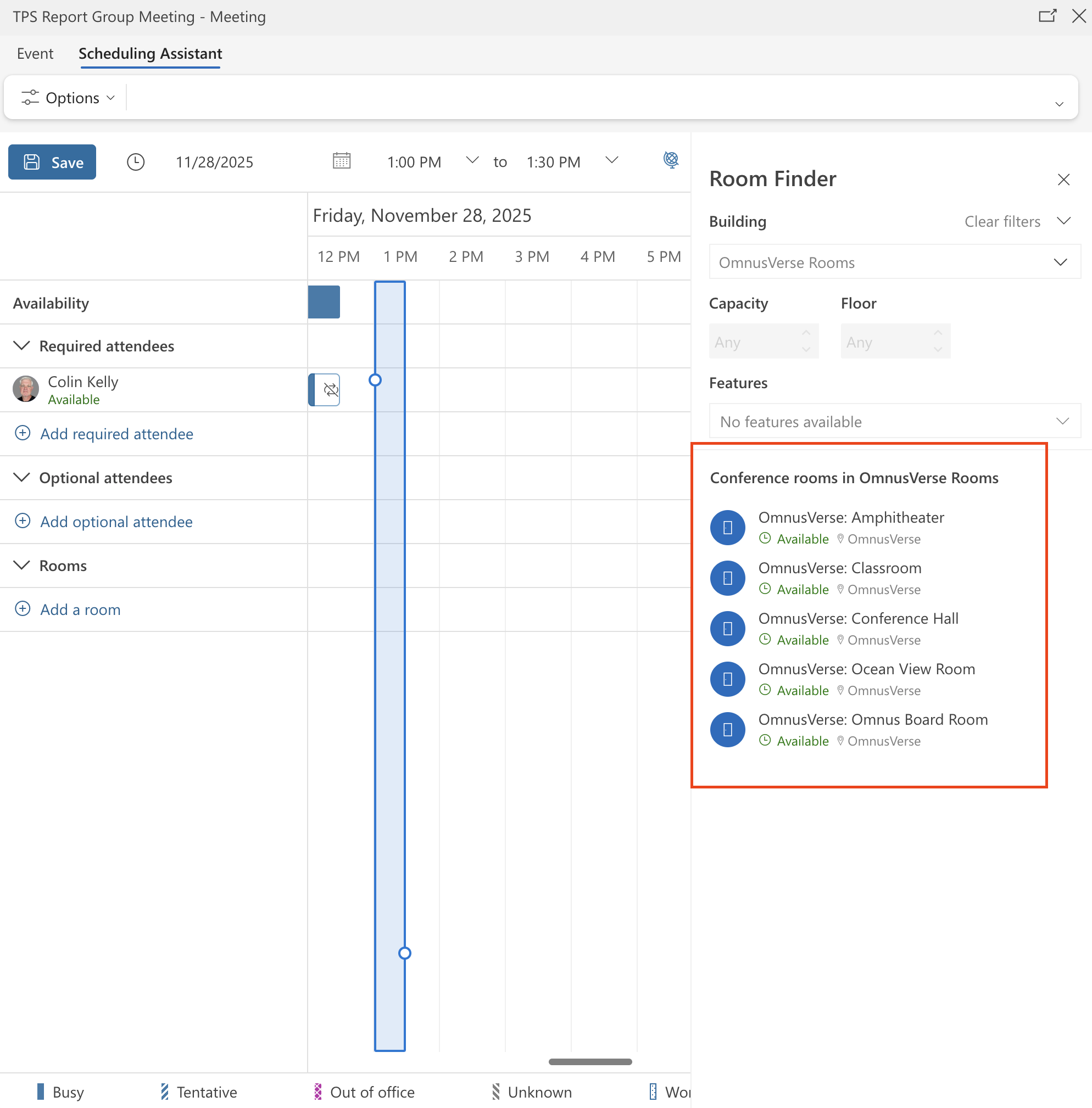Viewport: 1092px width, 1108px height.
Task: Collapse the Rooms section
Action: tap(21, 565)
